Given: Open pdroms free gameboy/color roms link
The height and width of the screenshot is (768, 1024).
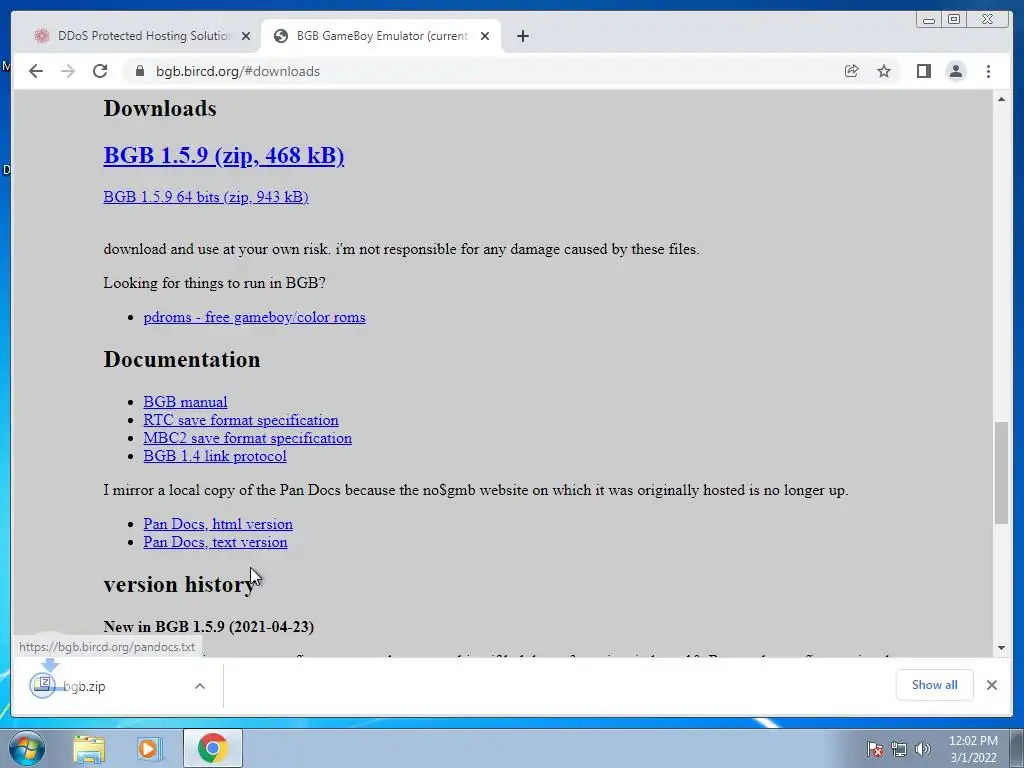Looking at the screenshot, I should tap(255, 317).
